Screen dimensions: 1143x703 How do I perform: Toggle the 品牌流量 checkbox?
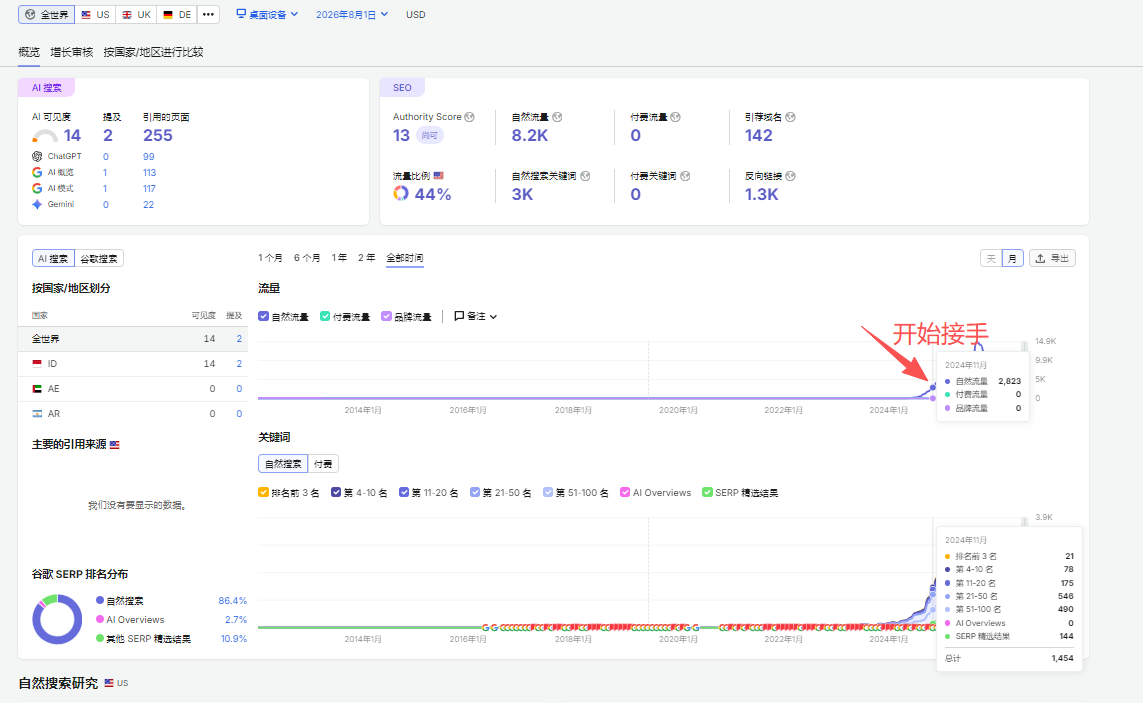386,316
